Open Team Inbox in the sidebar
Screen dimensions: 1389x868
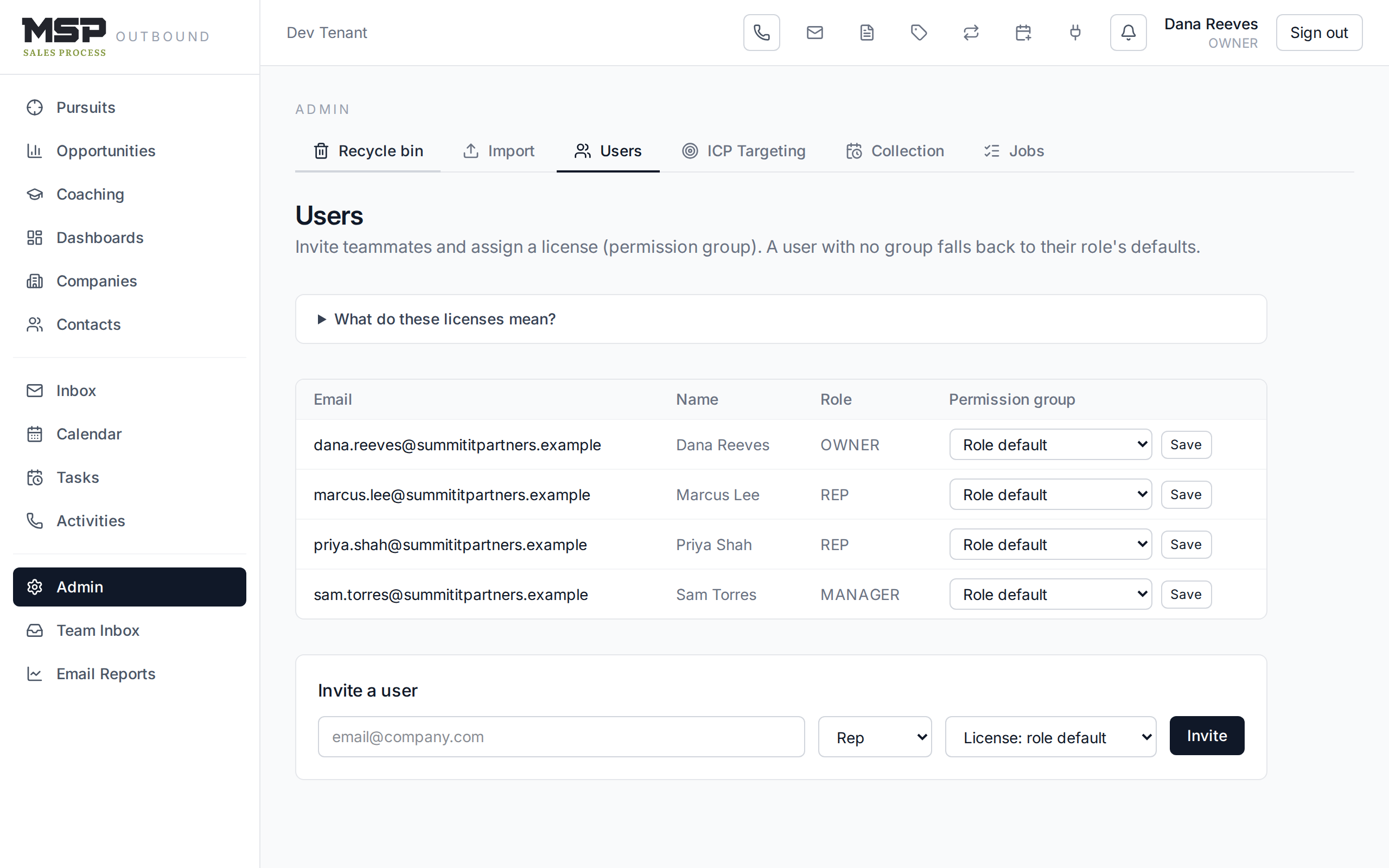click(129, 630)
